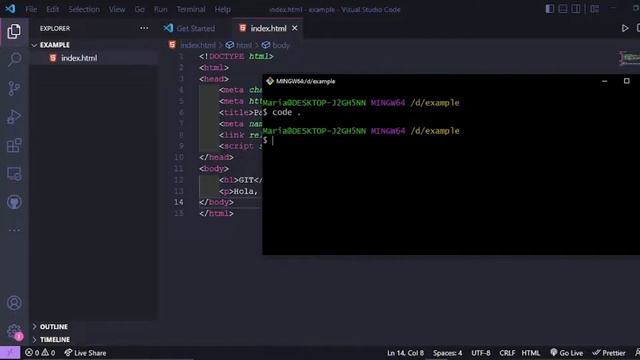Click the MINGW64 terminal title bar icon
Screen dimensions: 640x360
[x=270, y=81]
